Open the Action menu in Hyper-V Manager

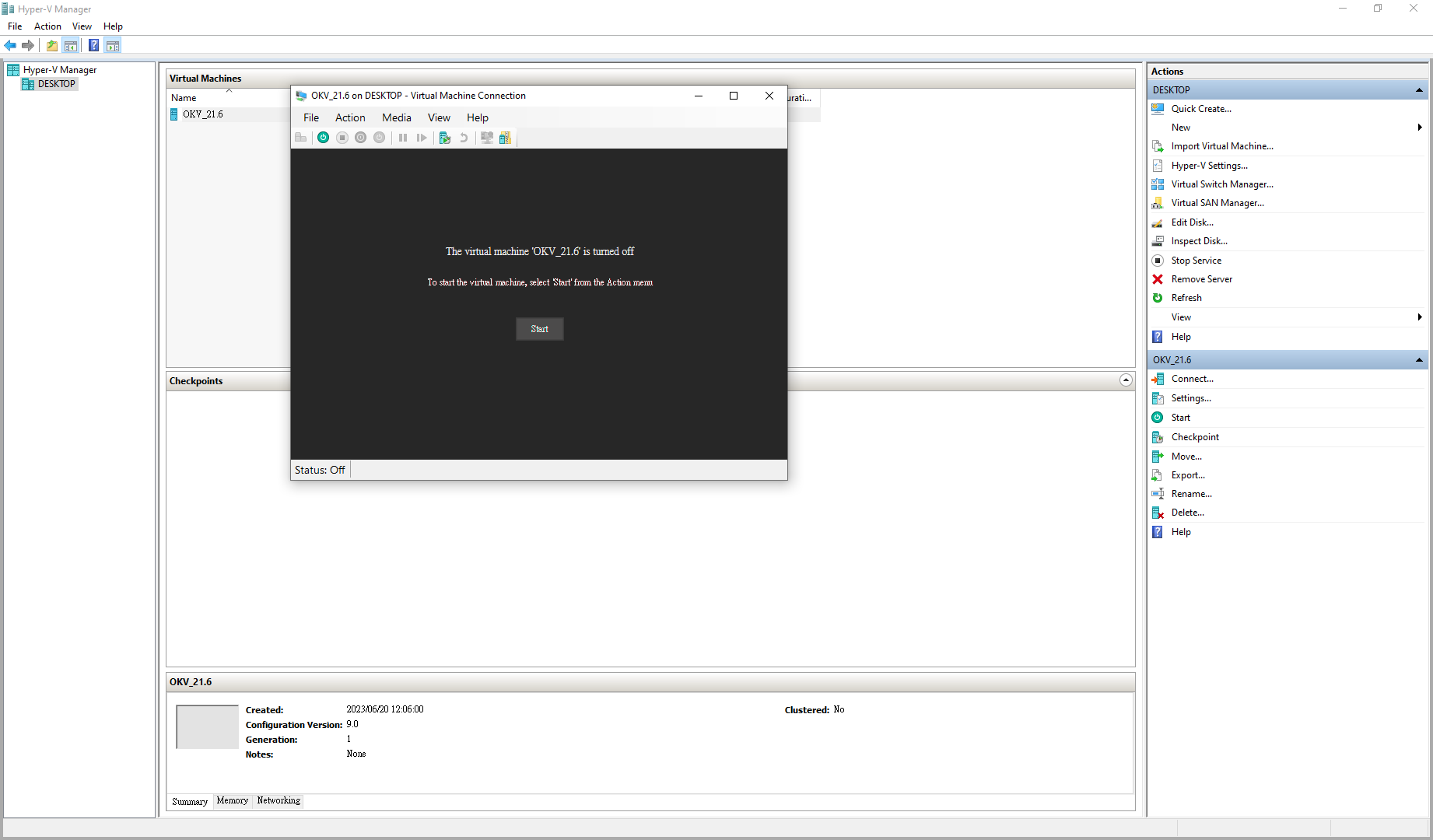click(x=47, y=26)
